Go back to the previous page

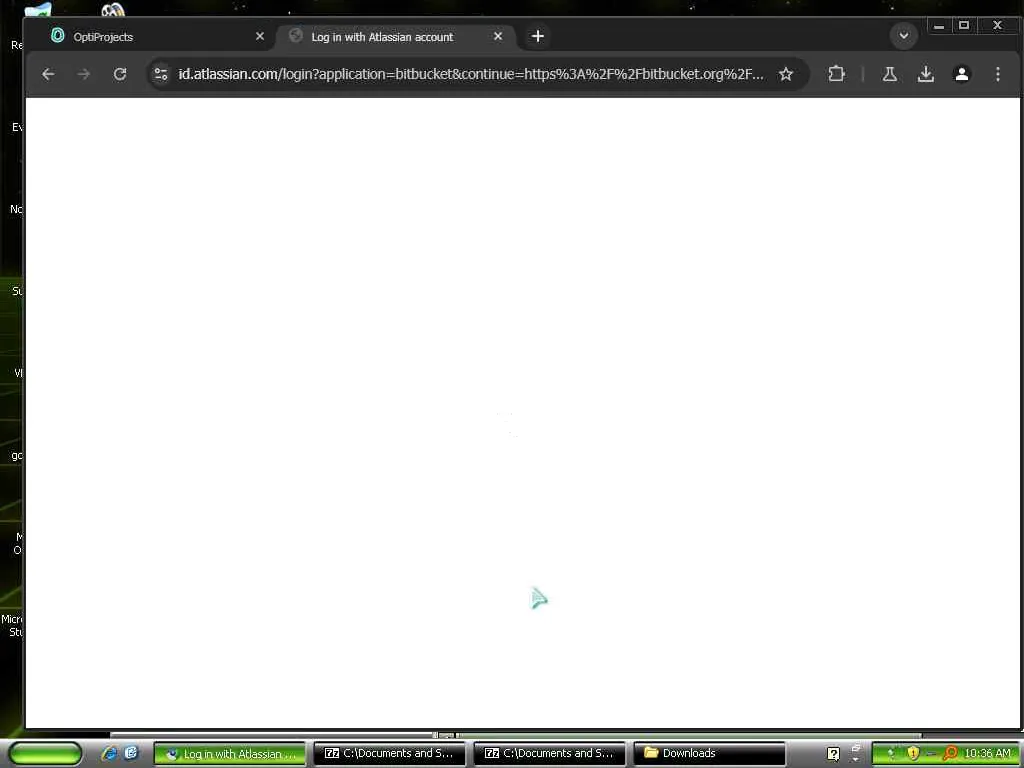point(48,74)
